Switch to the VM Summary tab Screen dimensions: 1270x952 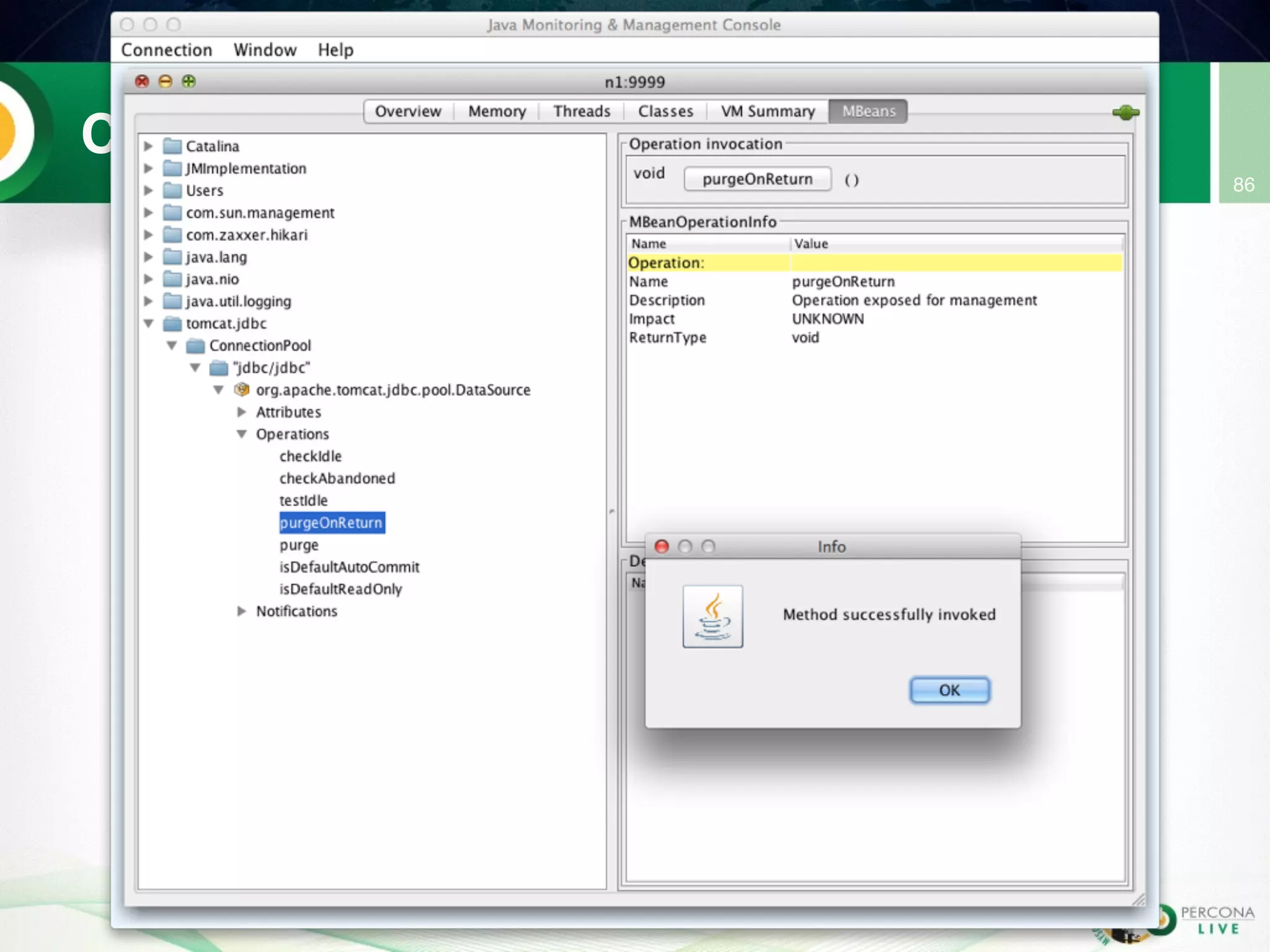point(768,112)
